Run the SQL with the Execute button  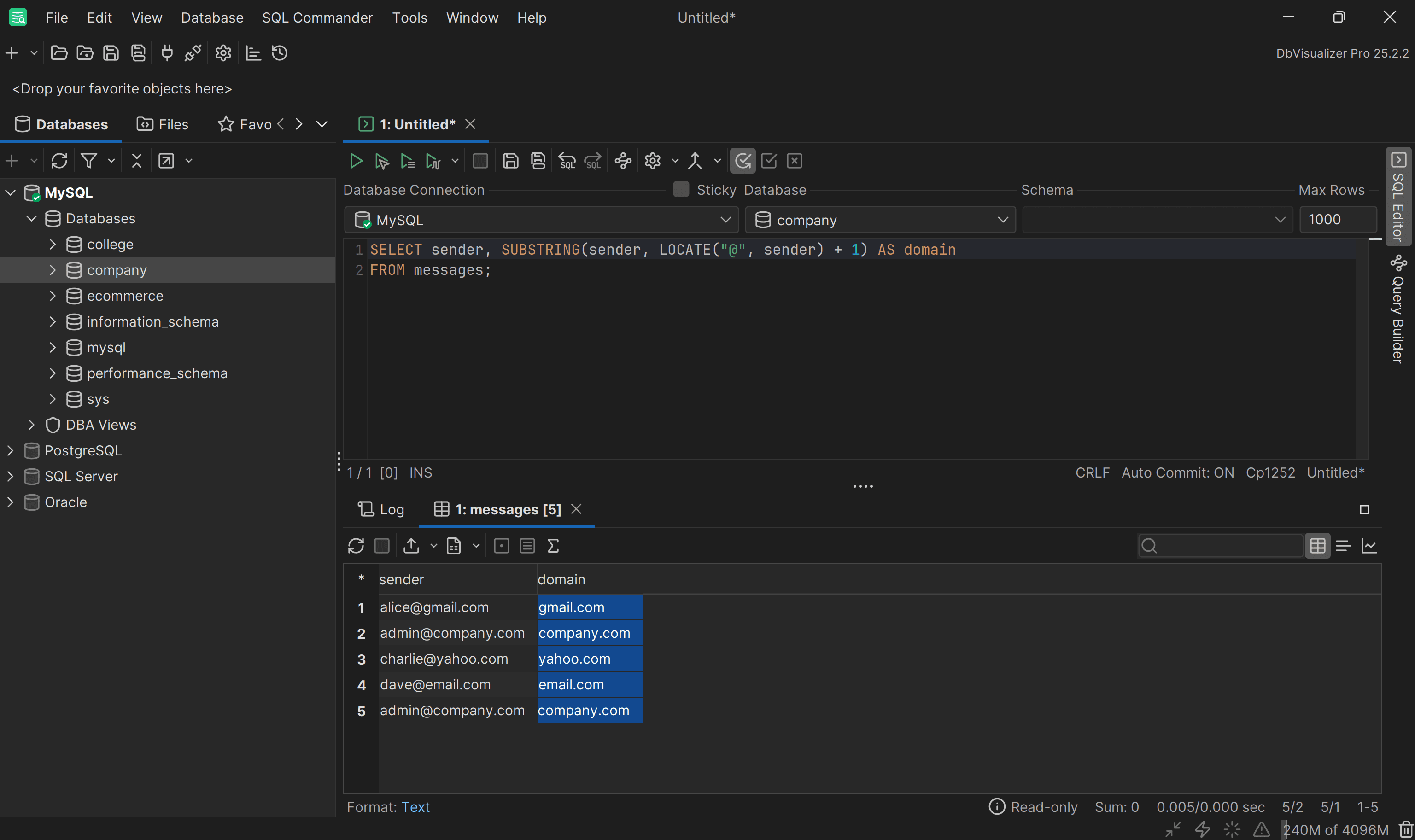356,161
